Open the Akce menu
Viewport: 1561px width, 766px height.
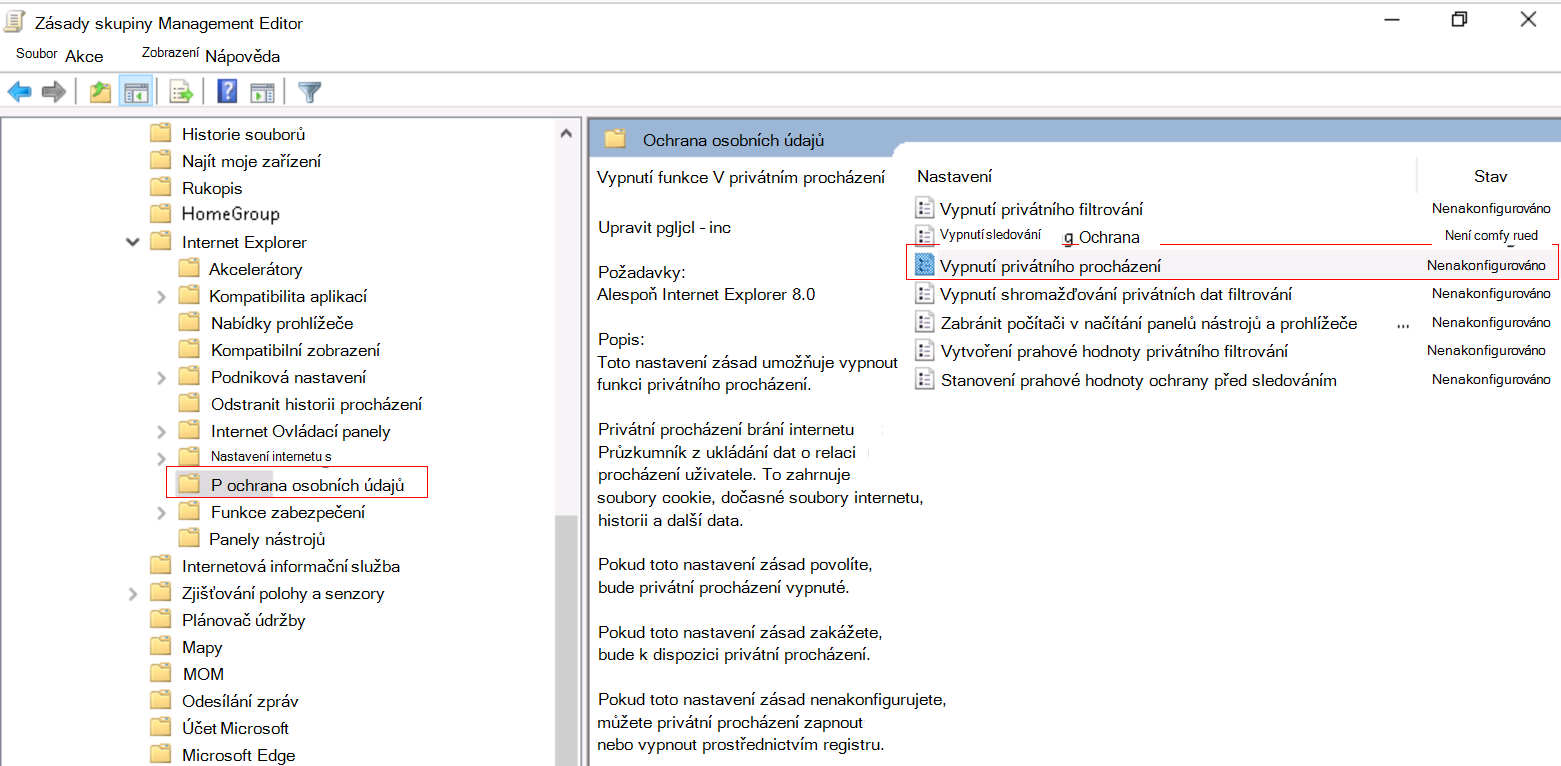[84, 56]
